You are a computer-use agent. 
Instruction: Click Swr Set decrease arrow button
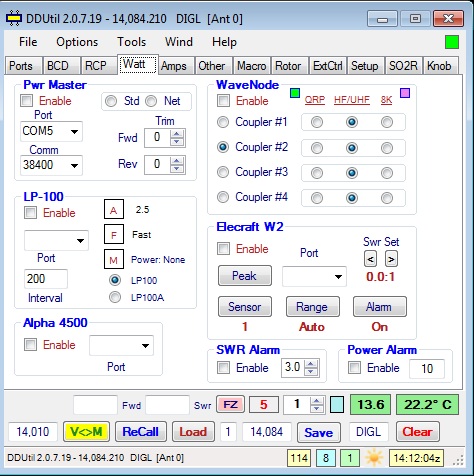(x=370, y=259)
